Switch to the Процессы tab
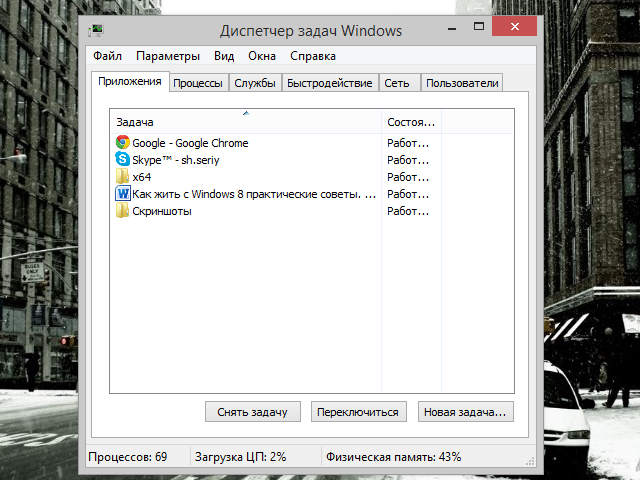Image resolution: width=640 pixels, height=480 pixels. pos(198,83)
